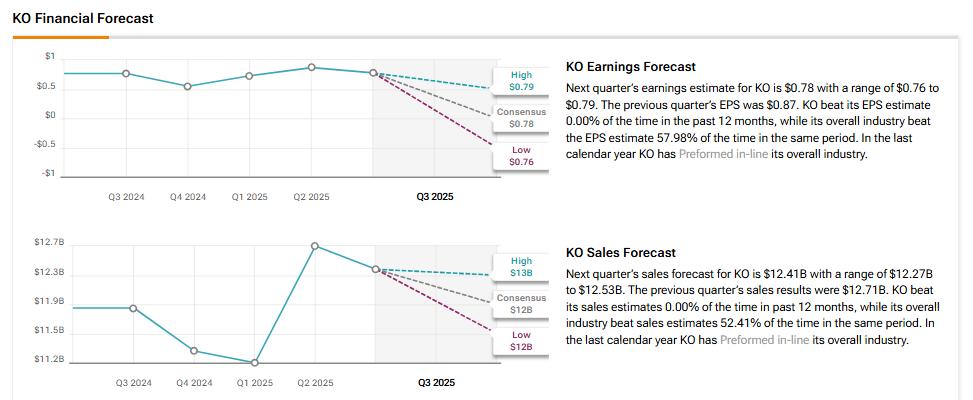Click the Q4 2024 earnings data point

pyautogui.click(x=187, y=86)
